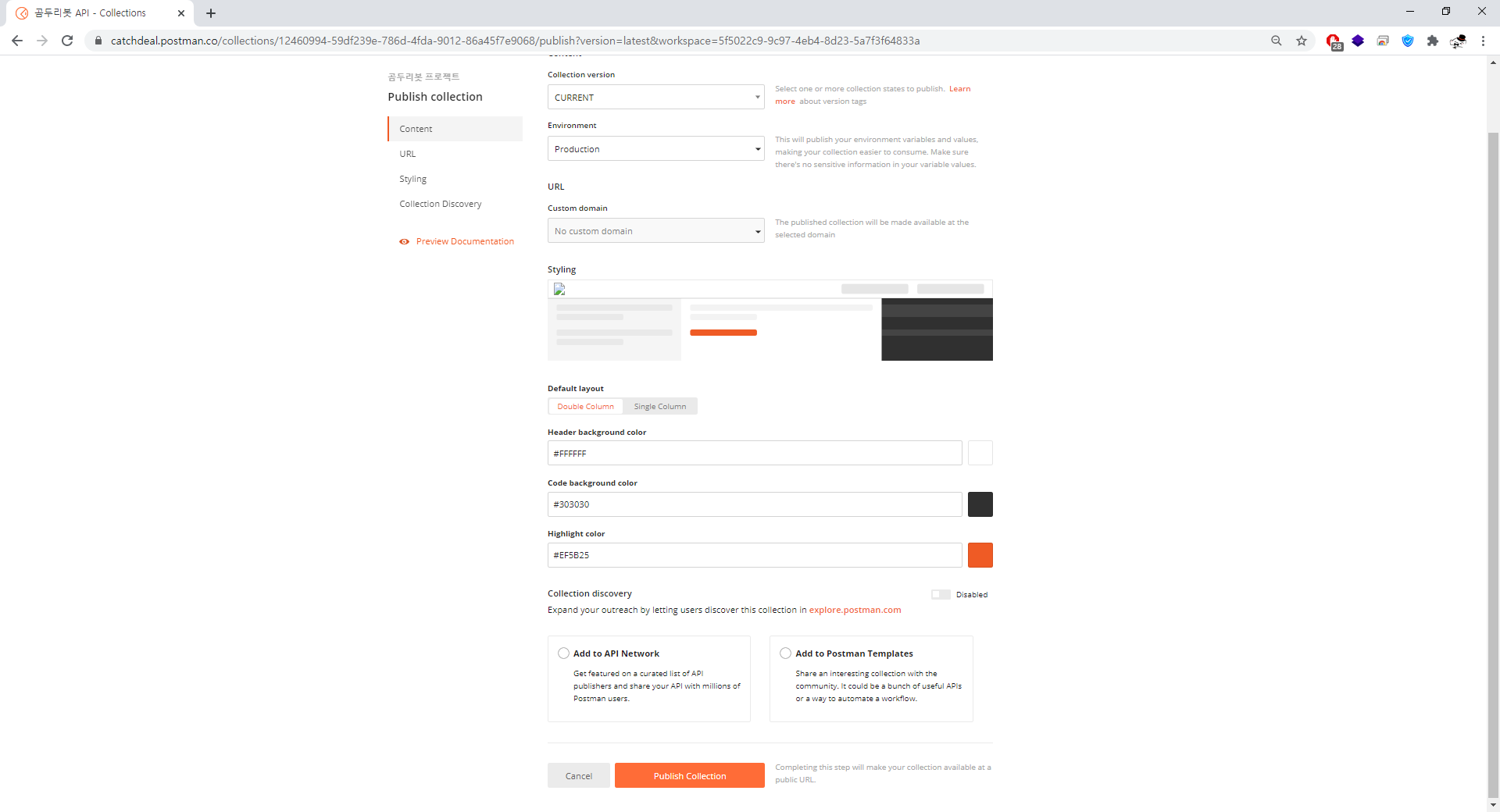Open the zoom magnifier icon in address bar
This screenshot has height=812, width=1500.
(x=1277, y=41)
